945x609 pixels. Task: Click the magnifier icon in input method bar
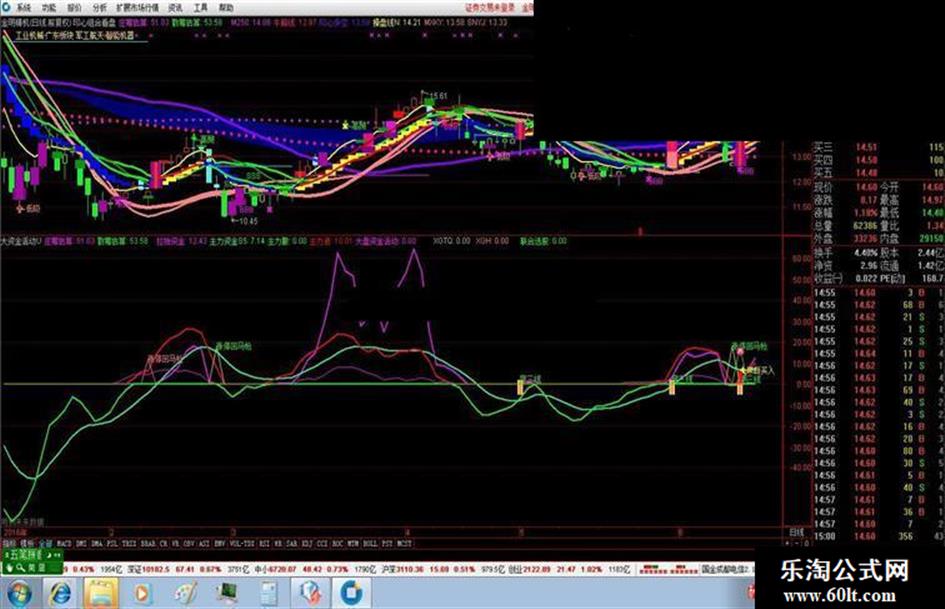pyautogui.click(x=20, y=567)
